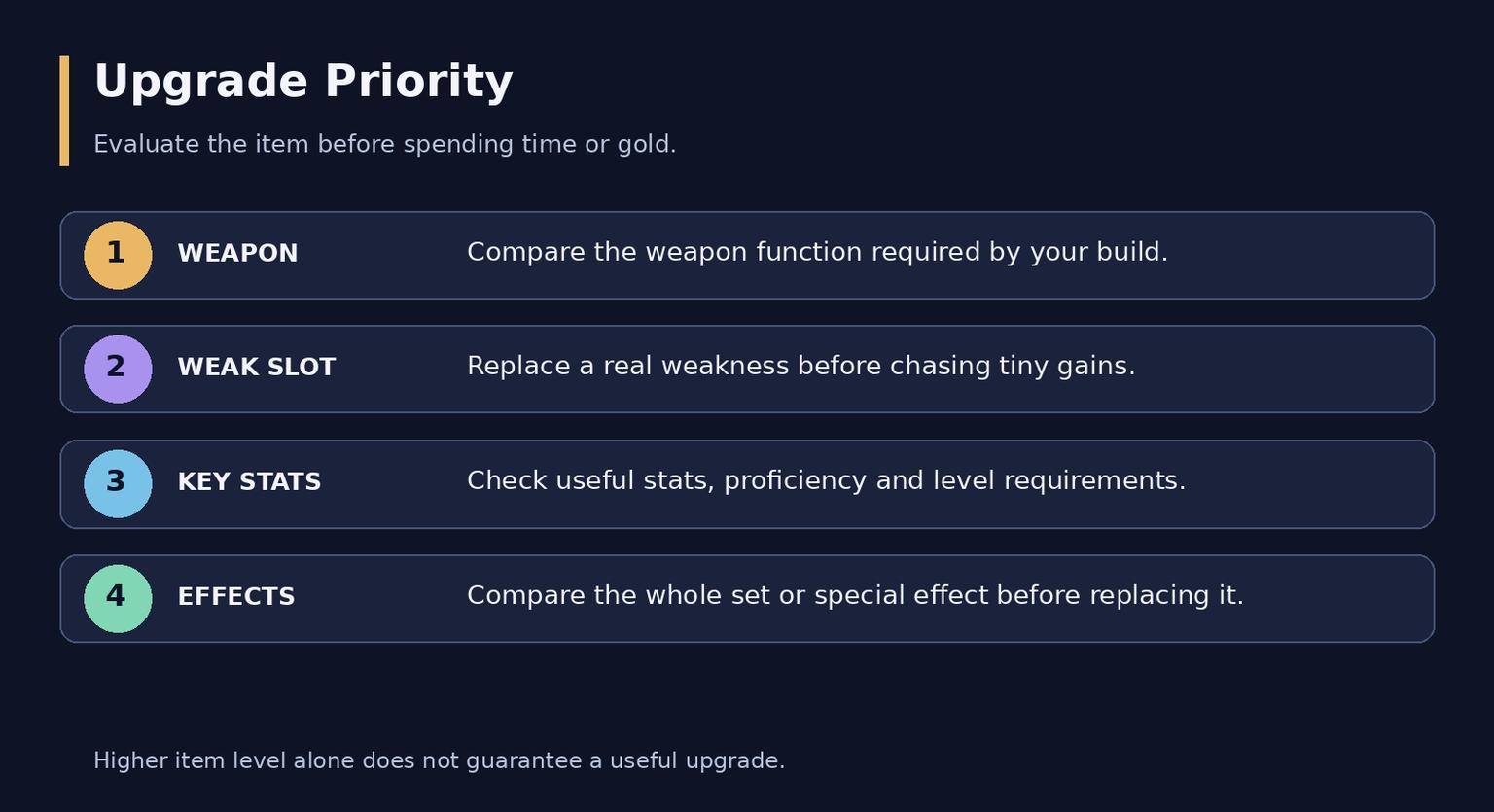
Task: Click text 'Replace a real weakness'
Action: click(628, 367)
